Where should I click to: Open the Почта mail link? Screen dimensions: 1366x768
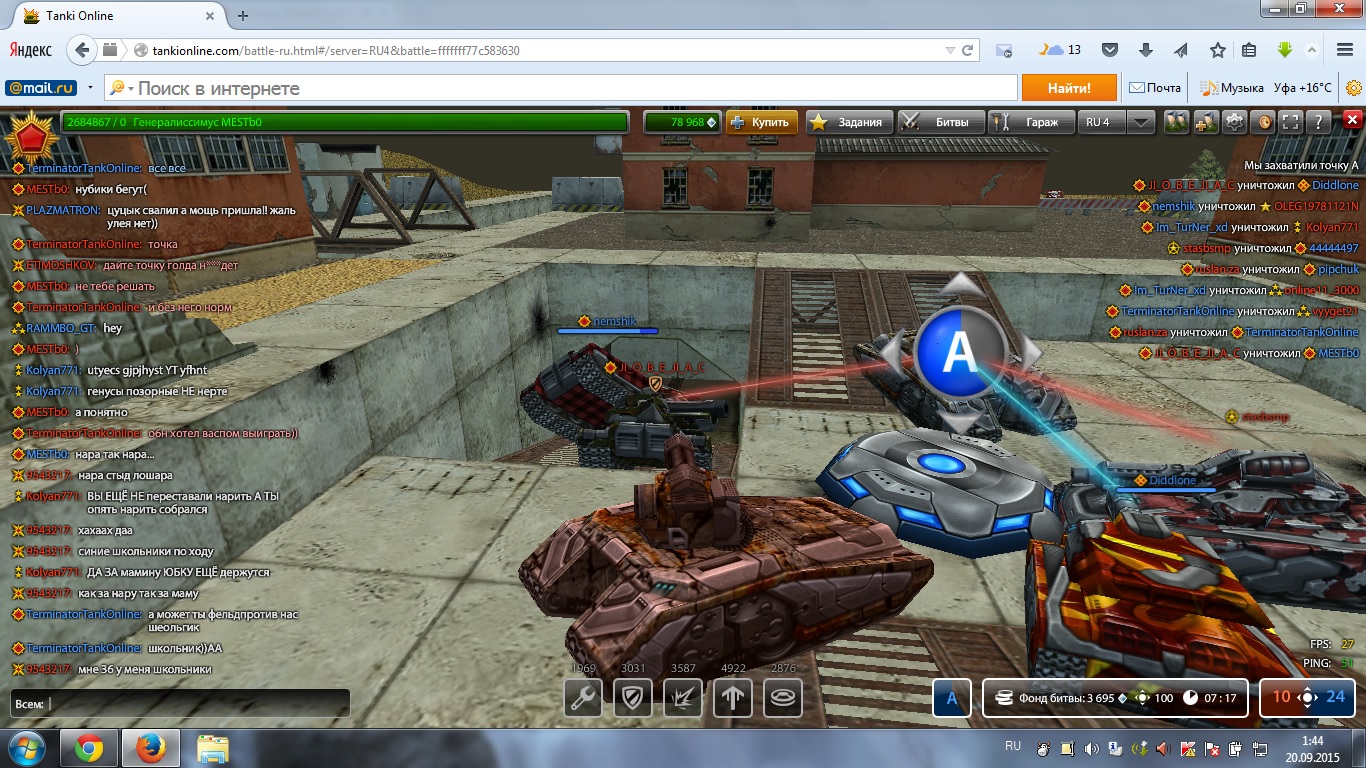[1155, 88]
